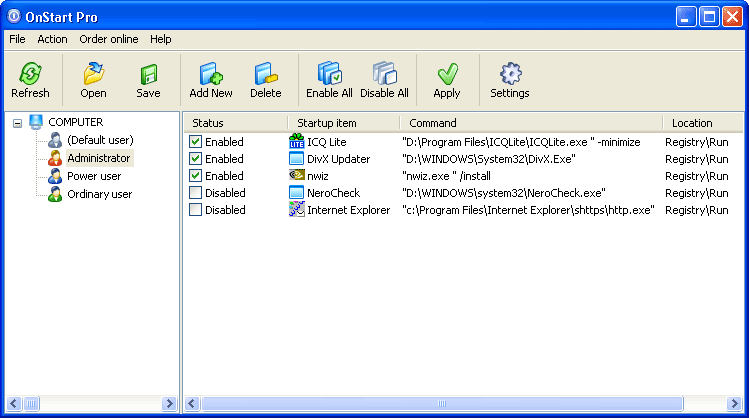Sort by the Location column header
This screenshot has width=749, height=418.
click(703, 123)
